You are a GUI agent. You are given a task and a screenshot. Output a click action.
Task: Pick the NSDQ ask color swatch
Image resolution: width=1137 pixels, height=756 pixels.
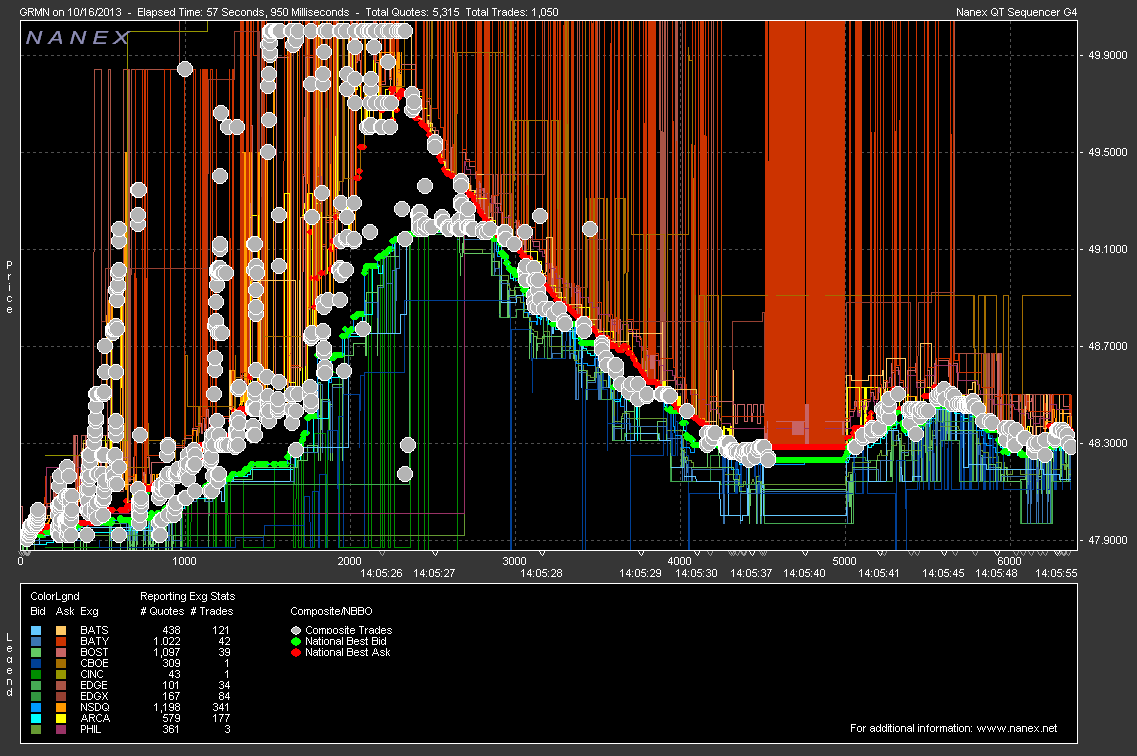point(61,707)
